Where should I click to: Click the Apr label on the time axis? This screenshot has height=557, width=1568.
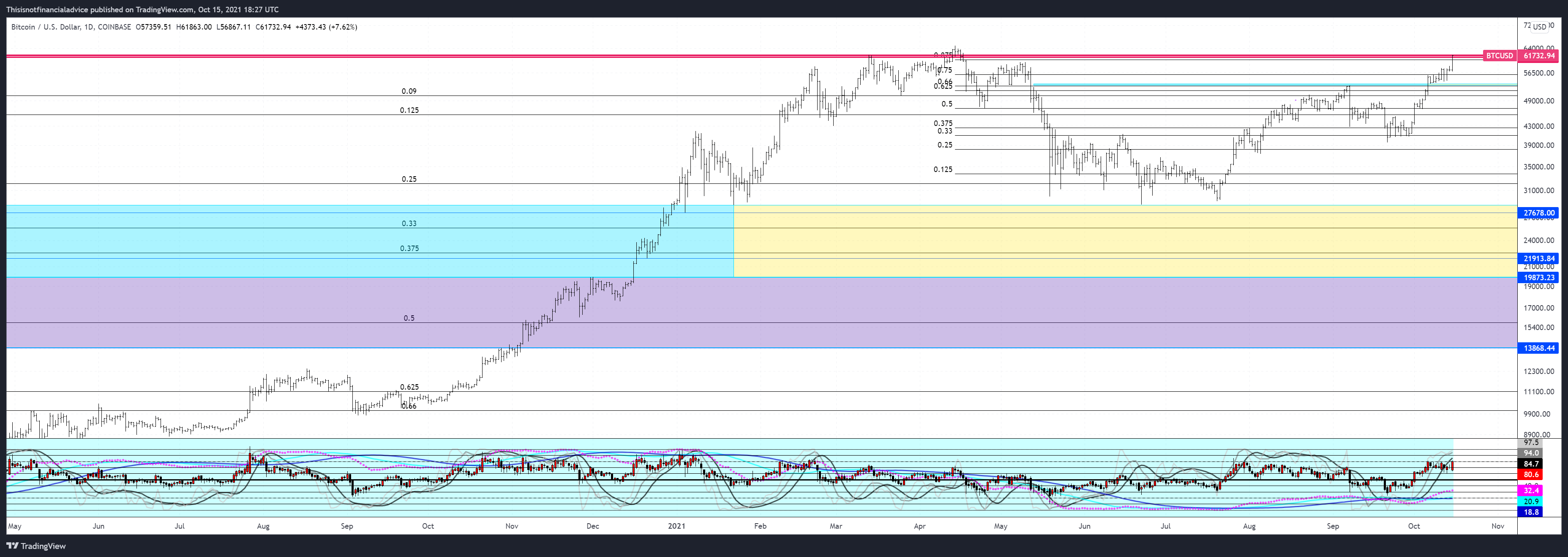tap(919, 526)
